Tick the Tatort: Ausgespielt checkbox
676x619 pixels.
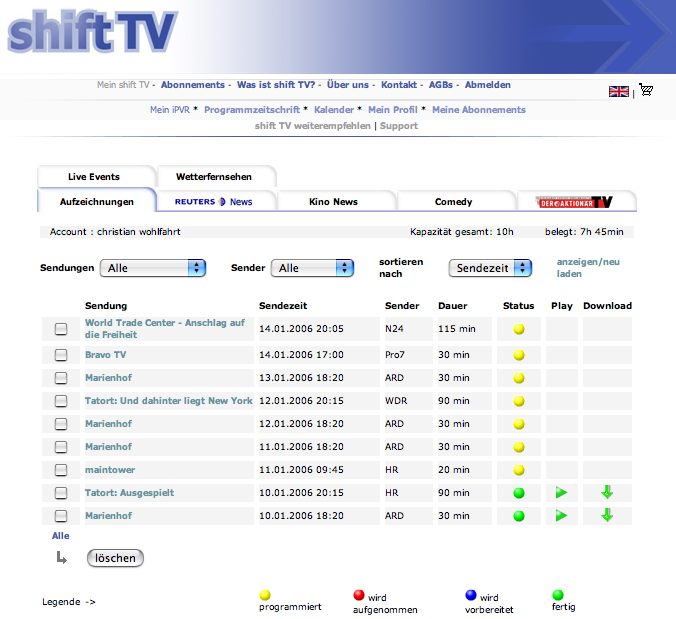[61, 493]
